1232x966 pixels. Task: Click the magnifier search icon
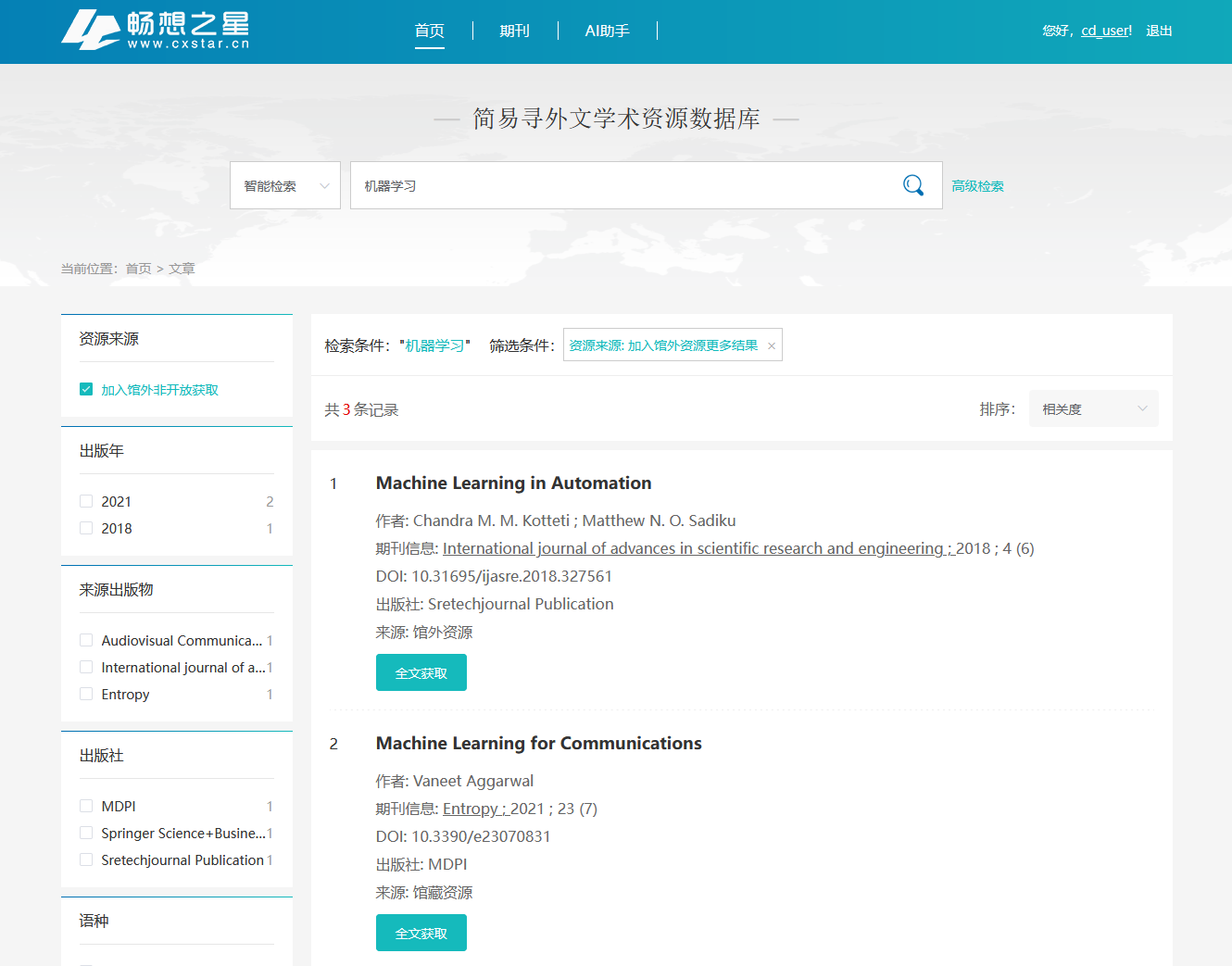pos(913,185)
